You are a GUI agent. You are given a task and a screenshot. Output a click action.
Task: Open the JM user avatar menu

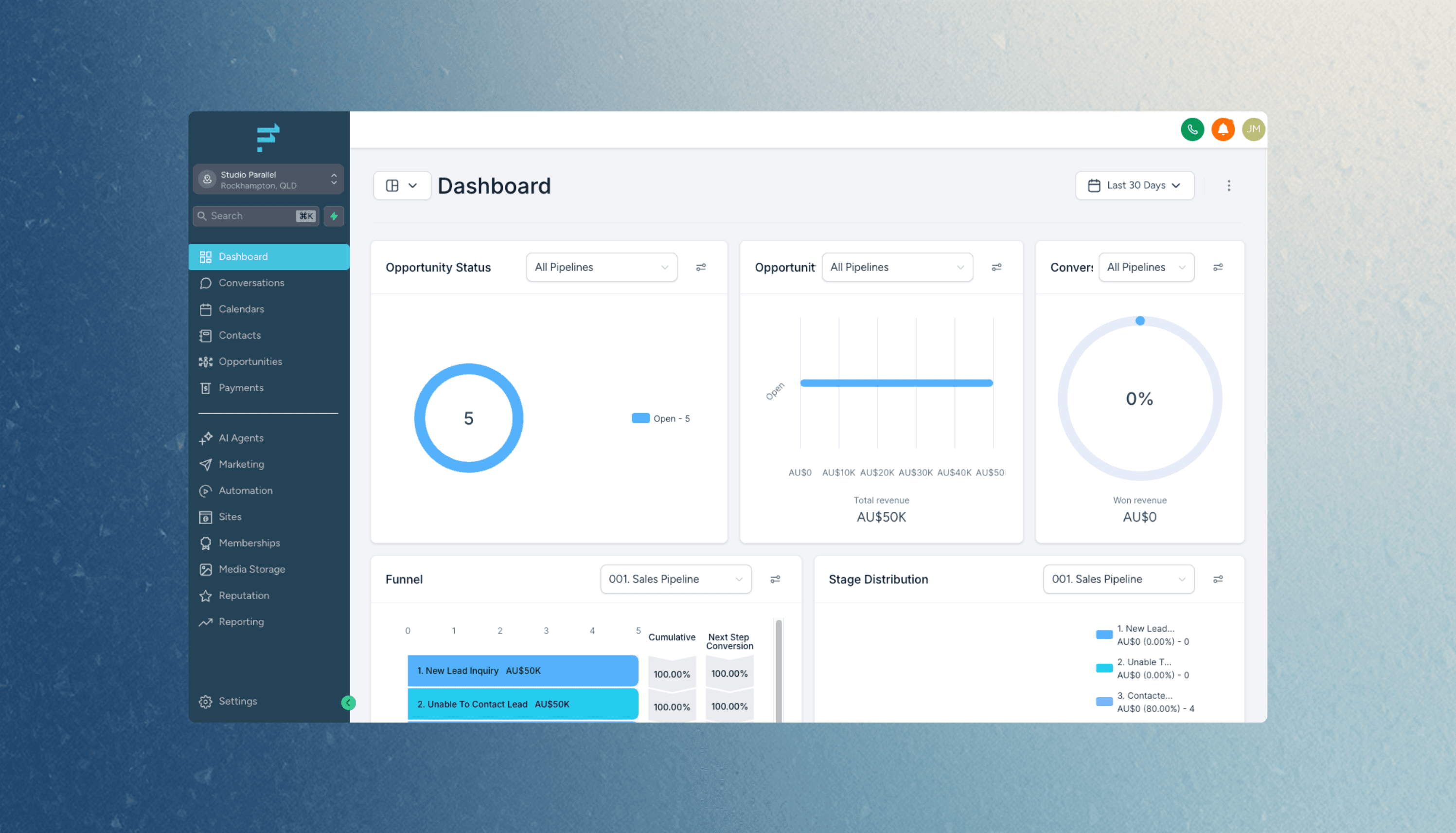tap(1253, 129)
